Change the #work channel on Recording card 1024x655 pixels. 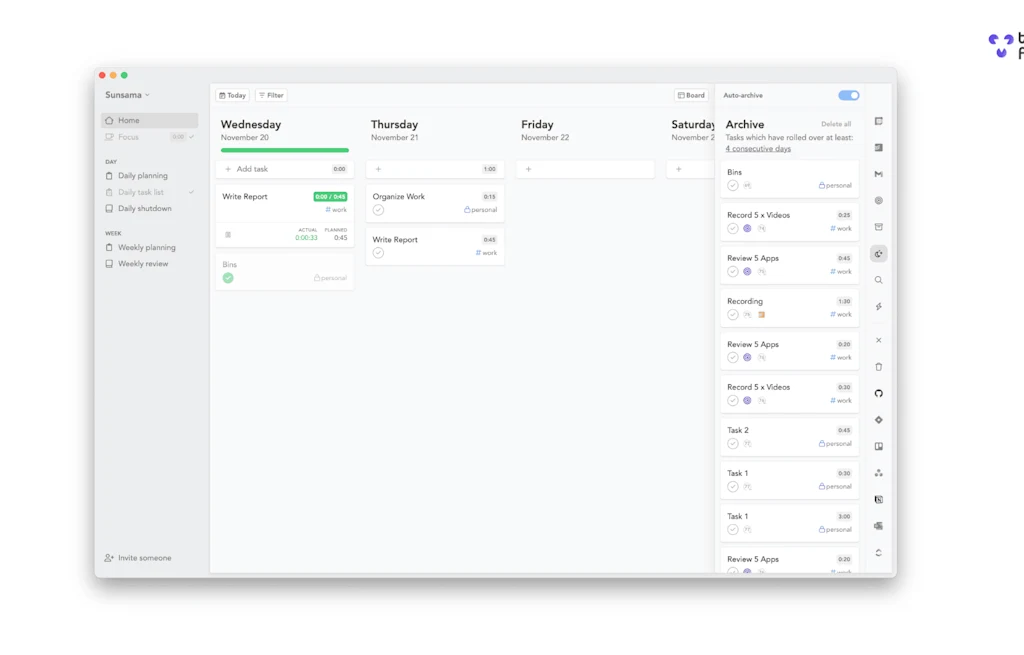pyautogui.click(x=841, y=315)
